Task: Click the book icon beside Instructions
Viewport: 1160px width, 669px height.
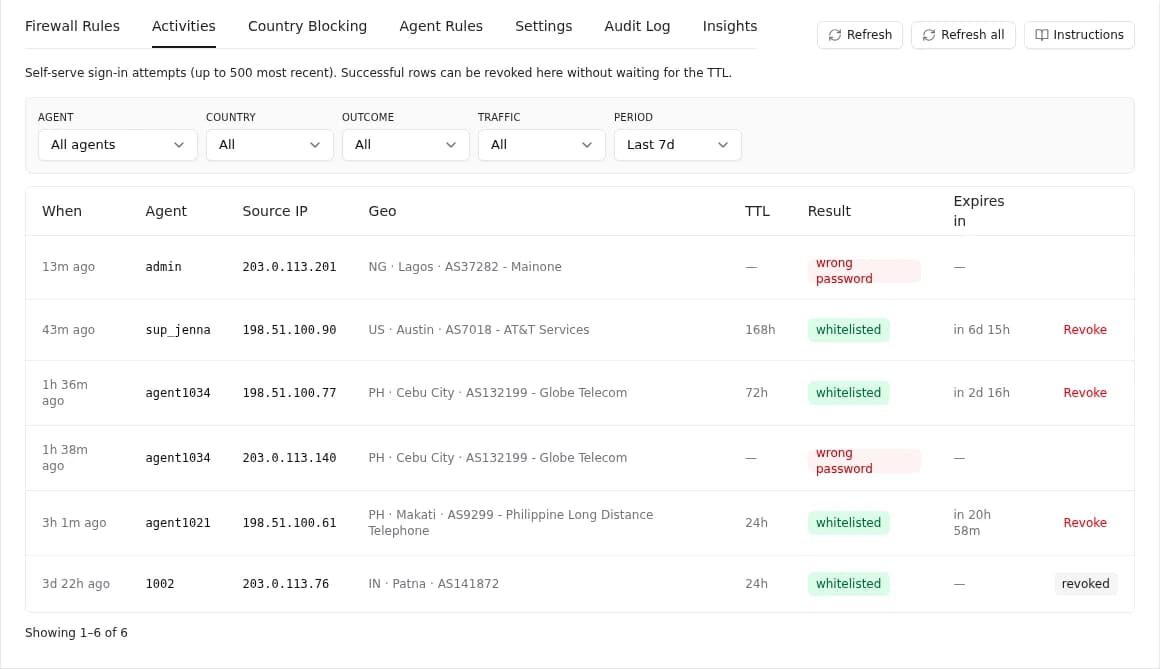Action: pos(1041,35)
